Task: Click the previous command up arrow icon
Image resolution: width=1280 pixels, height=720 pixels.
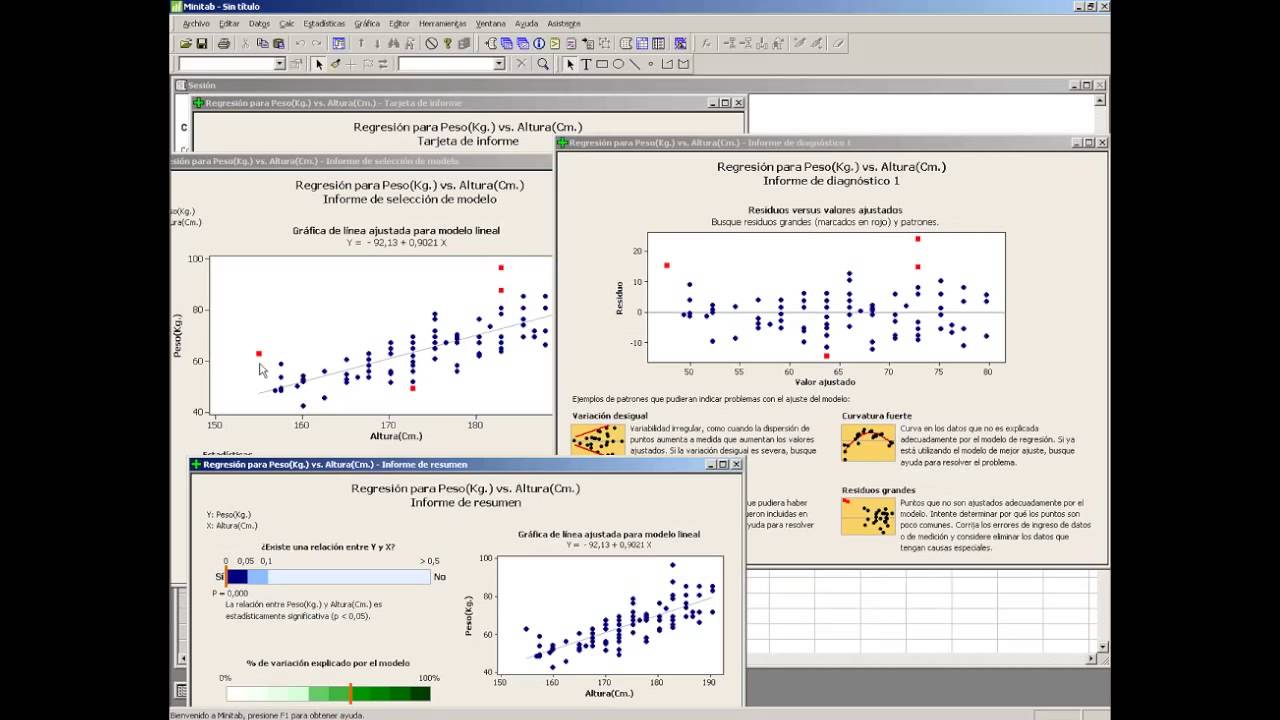Action: pyautogui.click(x=361, y=43)
